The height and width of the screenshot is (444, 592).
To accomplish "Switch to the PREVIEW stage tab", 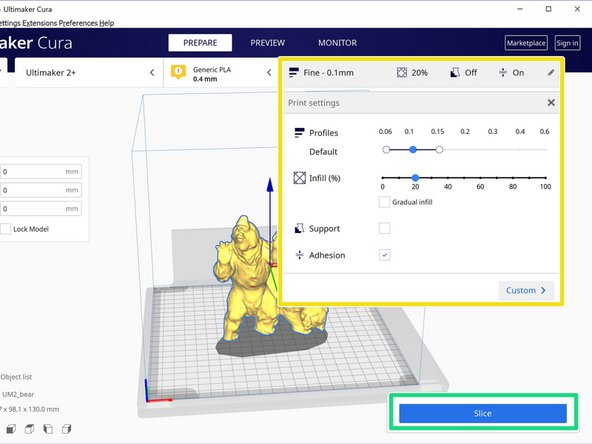I will tap(267, 43).
